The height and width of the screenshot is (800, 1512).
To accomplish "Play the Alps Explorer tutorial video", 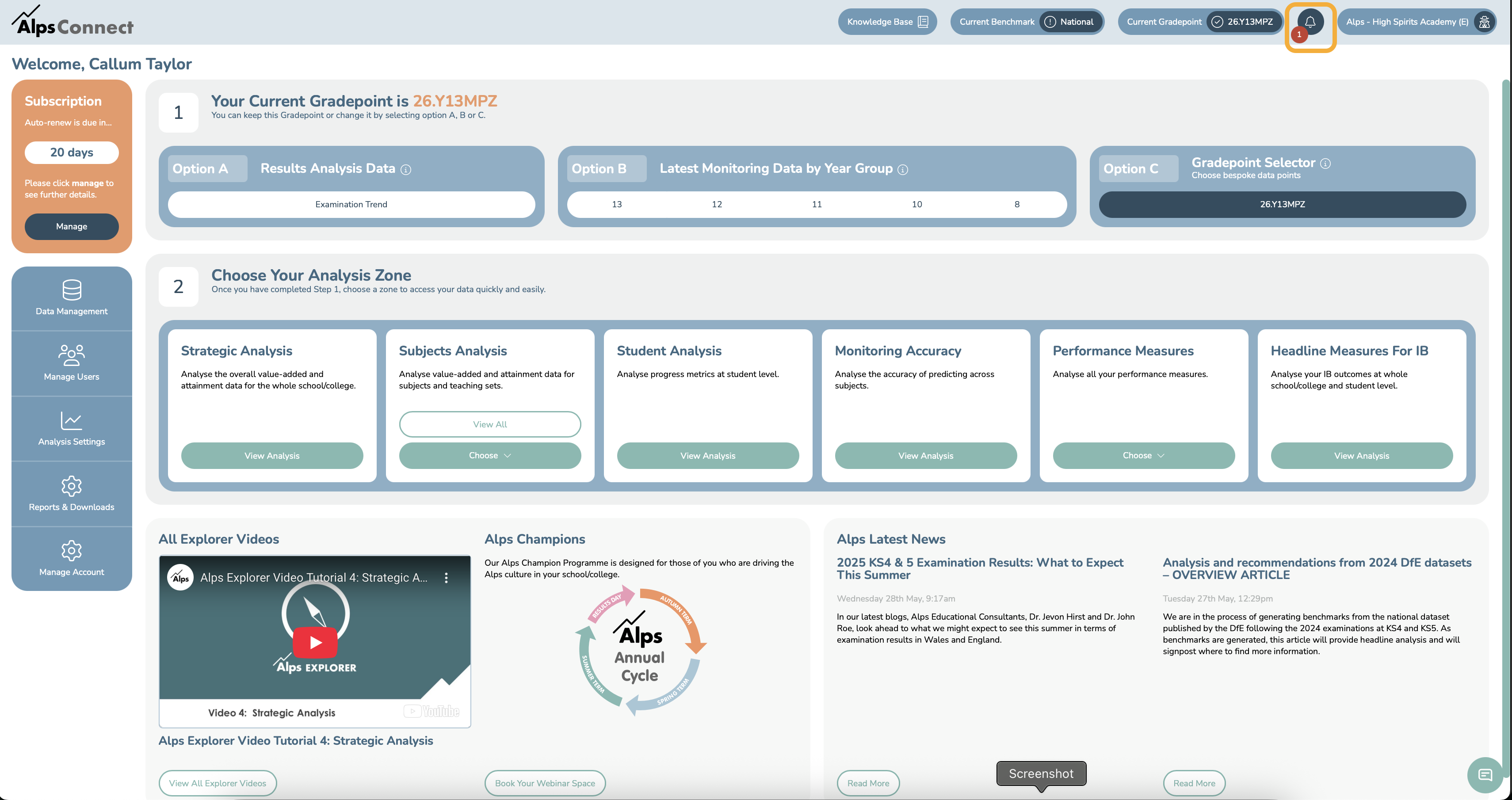I will pos(315,642).
